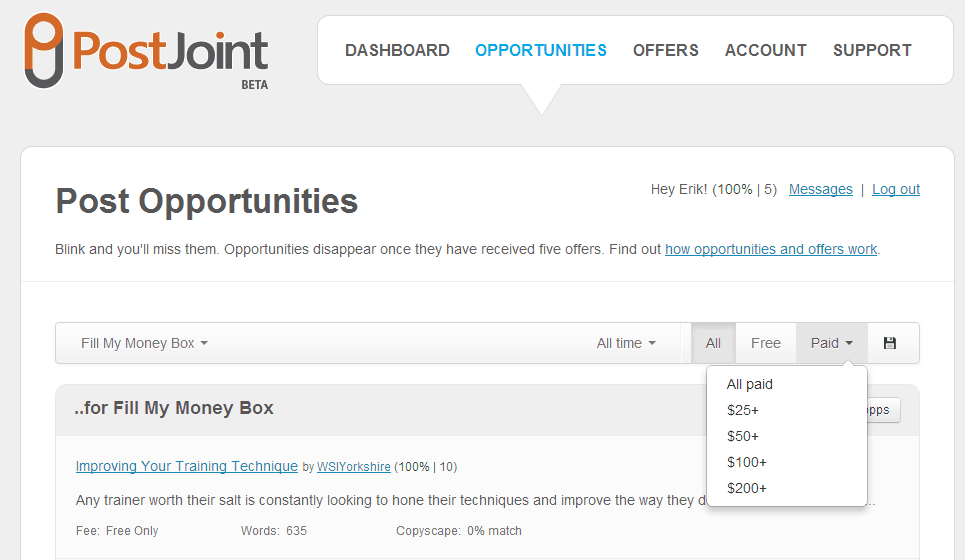The image size is (965, 560).
Task: Toggle the Paid filter dropdown
Action: point(831,343)
